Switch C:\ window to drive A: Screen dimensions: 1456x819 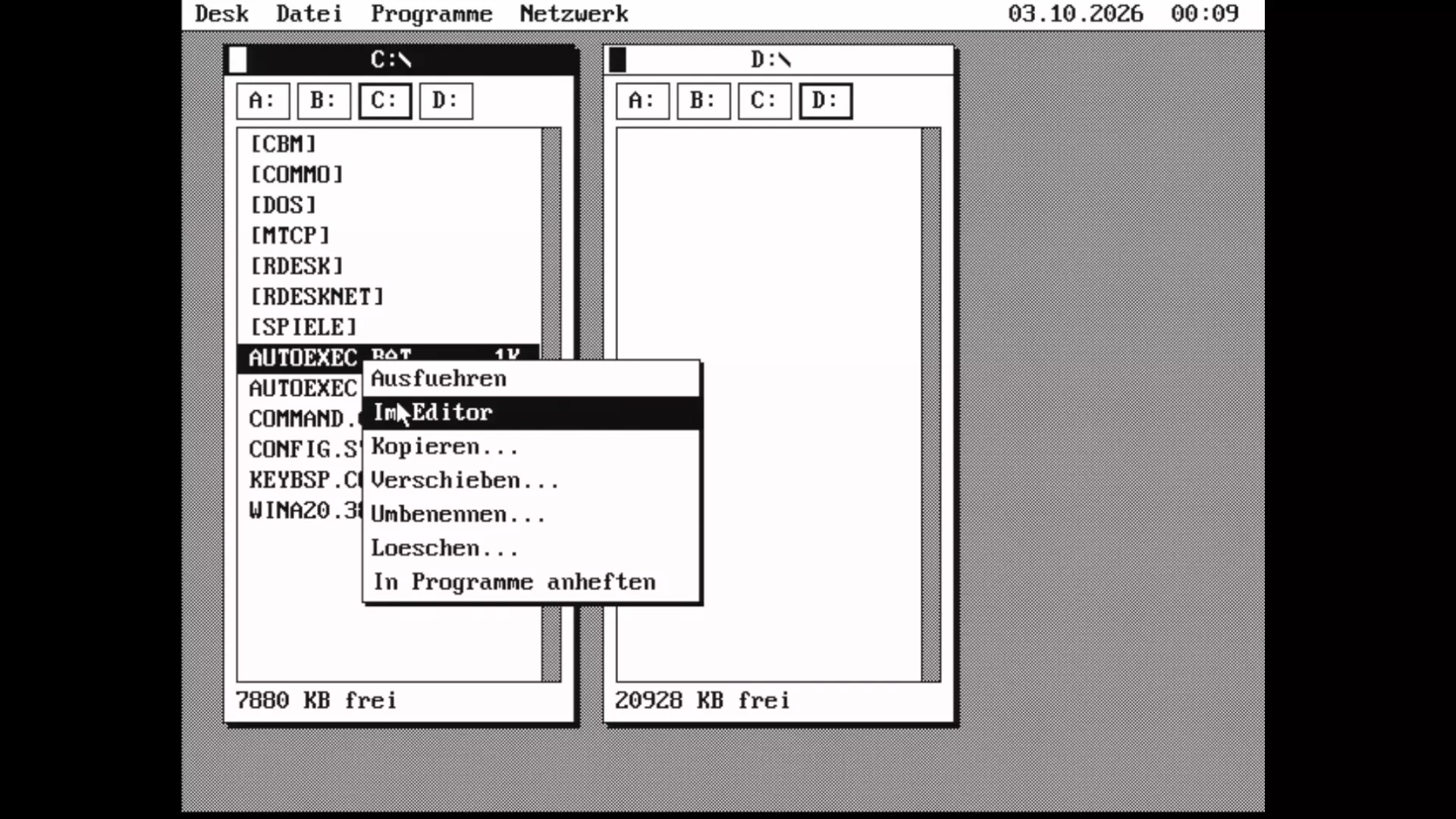click(263, 101)
